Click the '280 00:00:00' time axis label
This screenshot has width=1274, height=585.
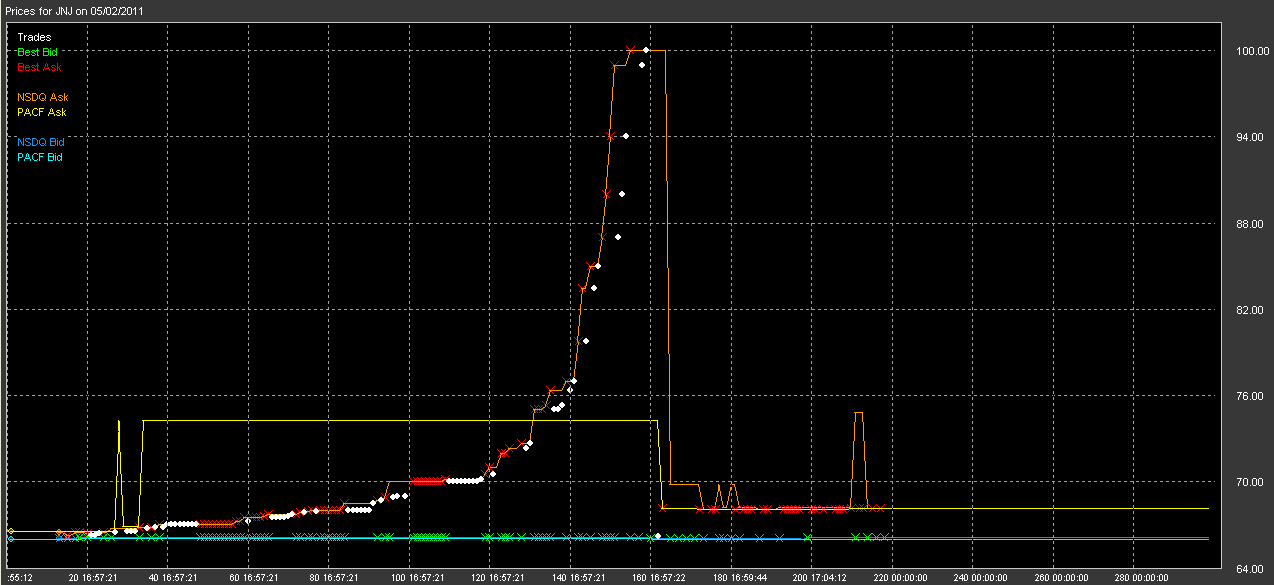pyautogui.click(x=1140, y=577)
